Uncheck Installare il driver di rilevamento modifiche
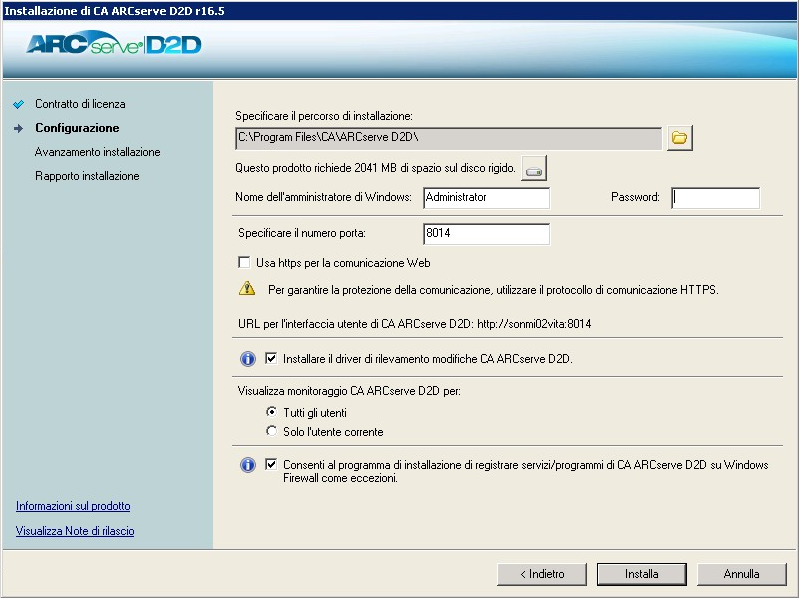 point(271,359)
